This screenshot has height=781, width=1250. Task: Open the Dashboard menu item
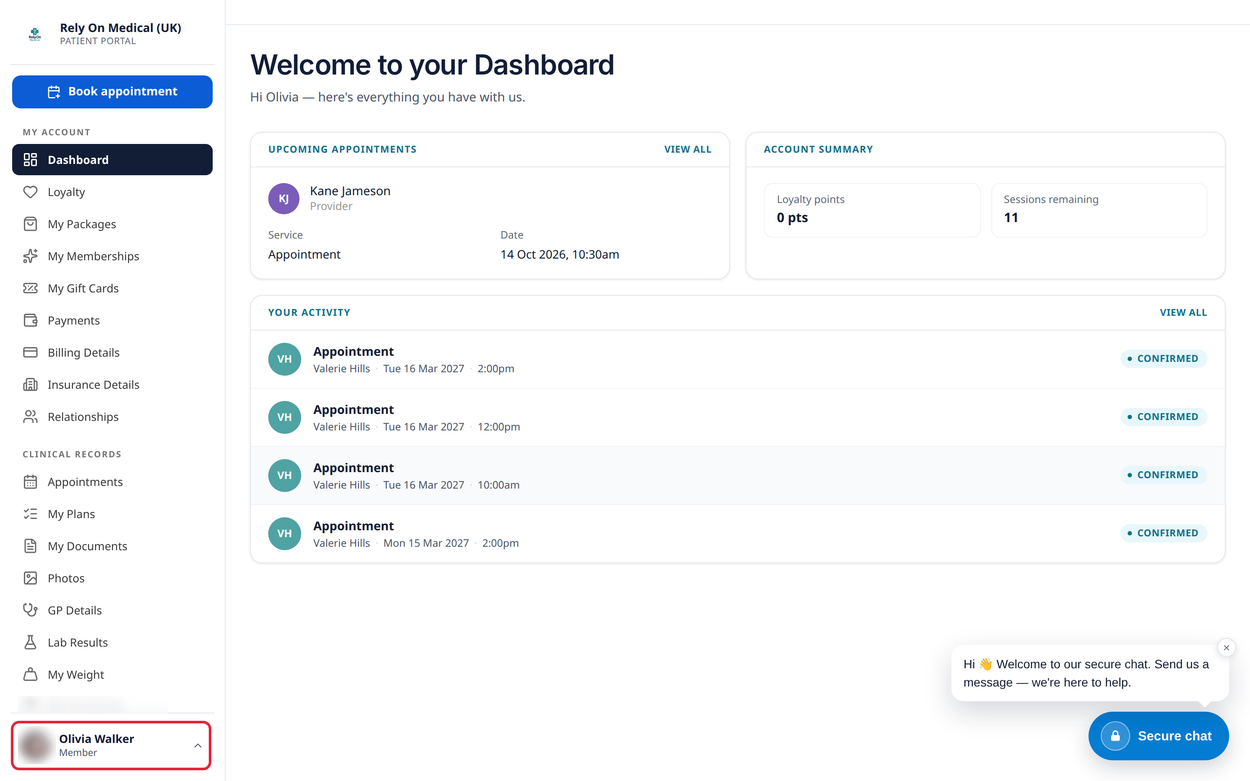[112, 160]
